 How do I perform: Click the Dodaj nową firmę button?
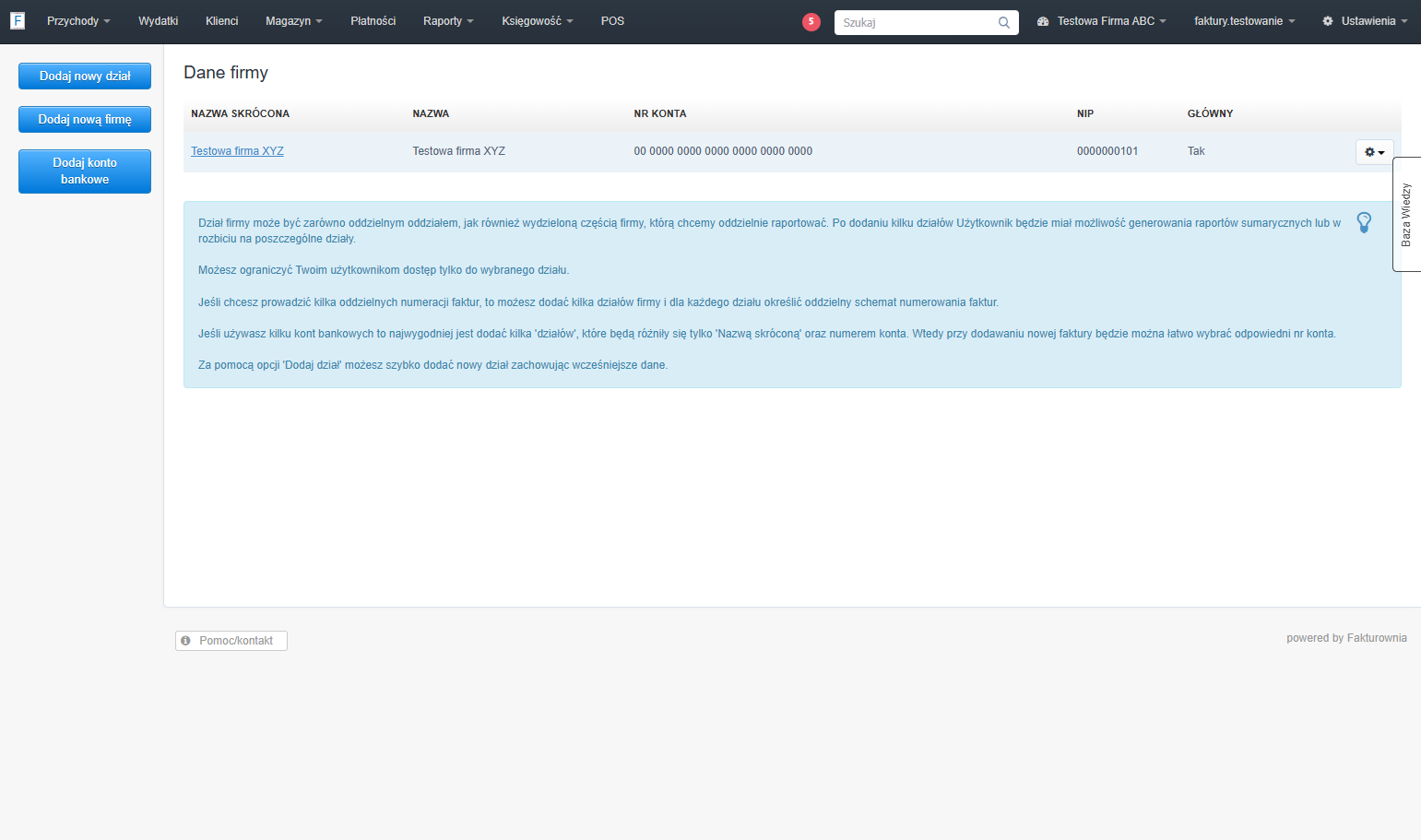coord(85,119)
